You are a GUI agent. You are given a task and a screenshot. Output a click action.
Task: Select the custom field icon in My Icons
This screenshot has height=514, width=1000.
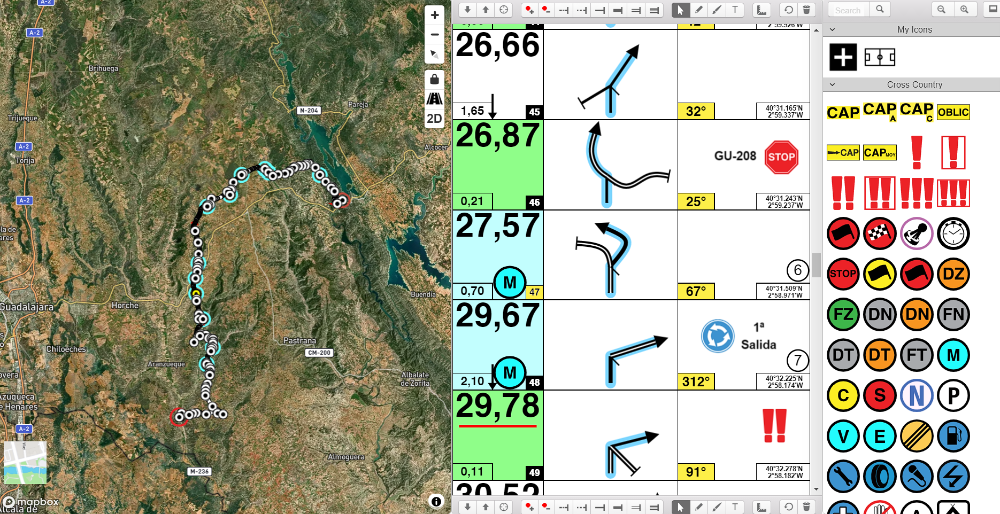pos(879,57)
